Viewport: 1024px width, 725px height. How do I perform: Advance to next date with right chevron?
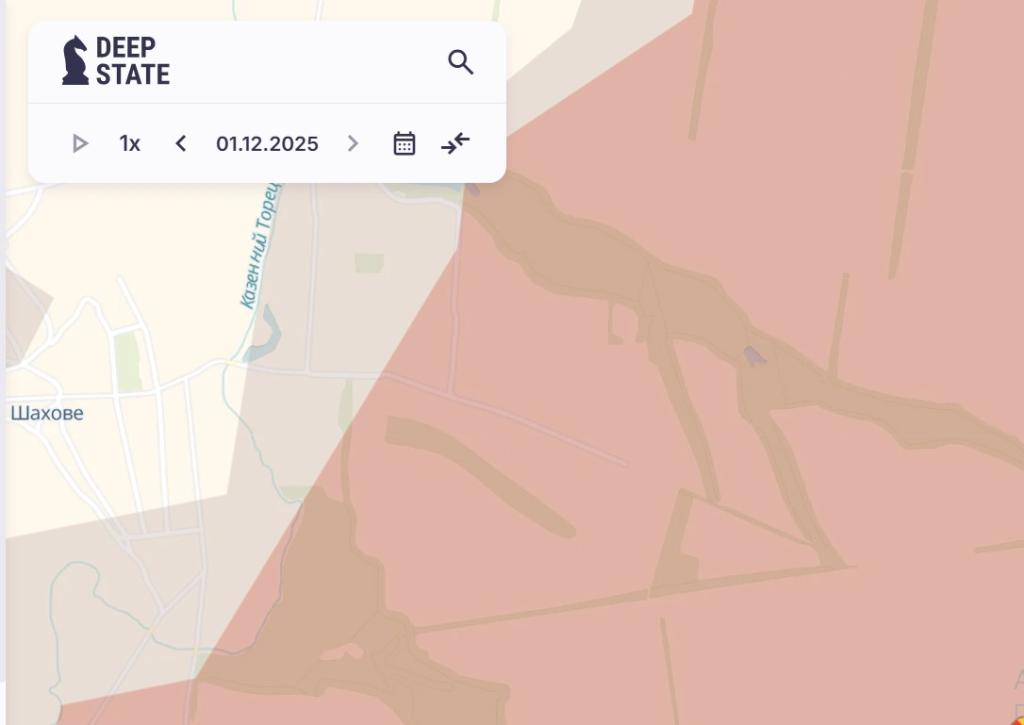pyautogui.click(x=353, y=144)
